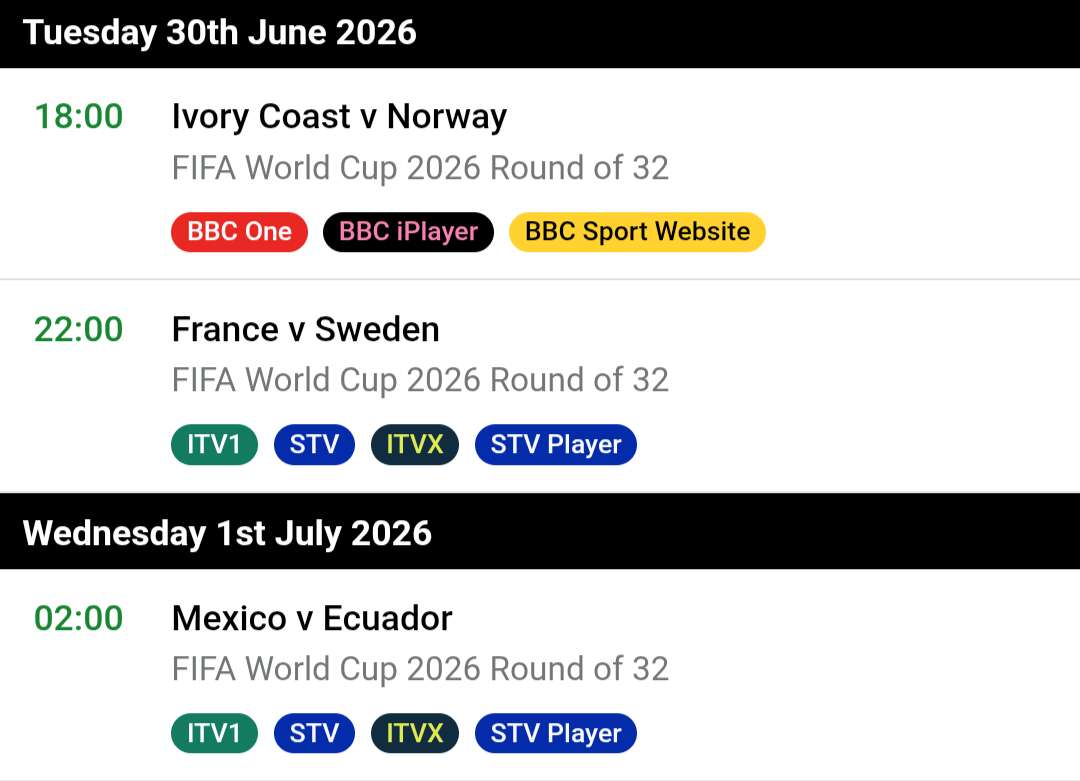Open ITVX badge under France v Sweden
1080x781 pixels.
click(415, 445)
